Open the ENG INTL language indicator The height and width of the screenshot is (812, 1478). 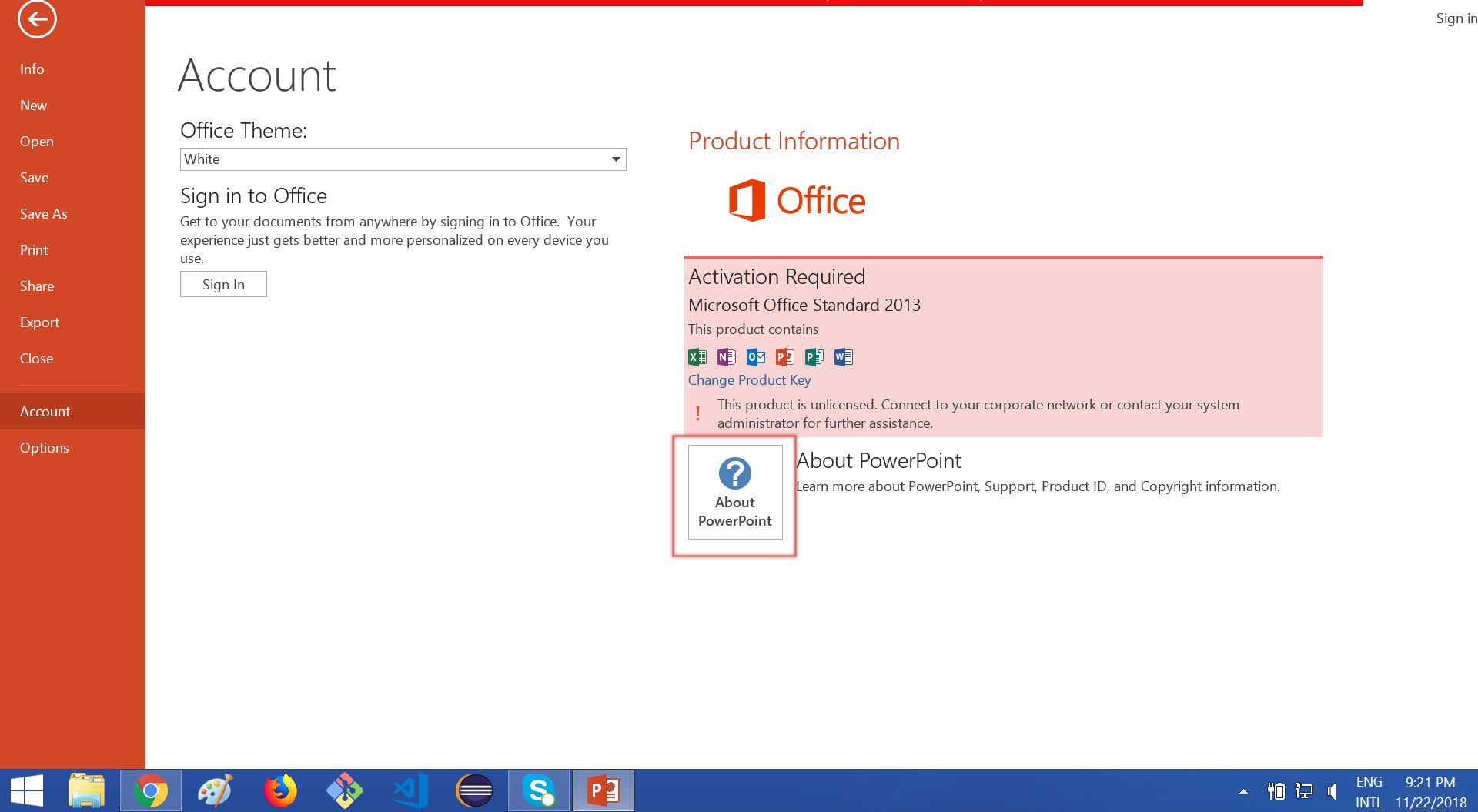click(1369, 792)
